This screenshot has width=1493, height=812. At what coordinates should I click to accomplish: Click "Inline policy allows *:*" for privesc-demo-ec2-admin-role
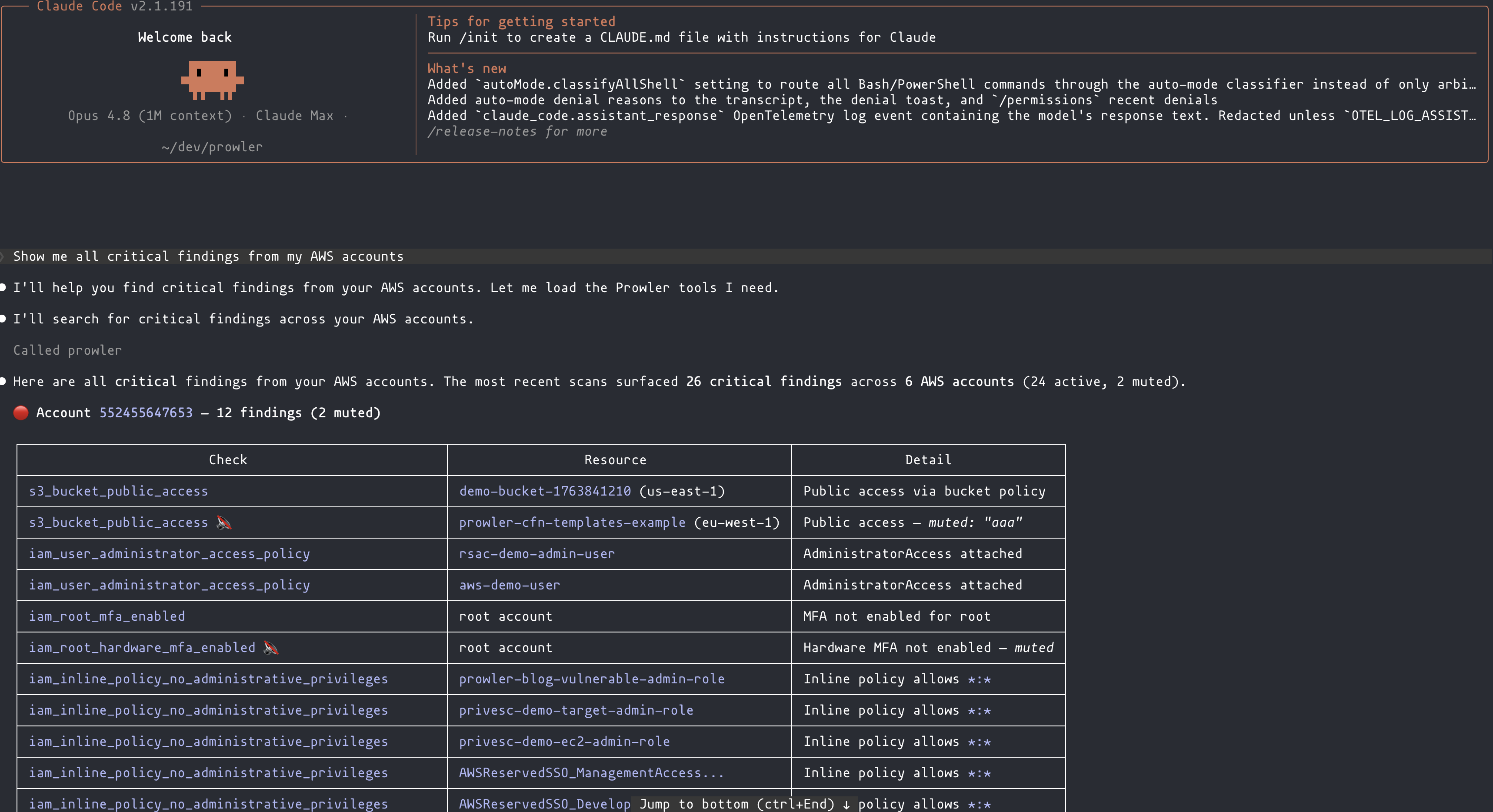[896, 741]
